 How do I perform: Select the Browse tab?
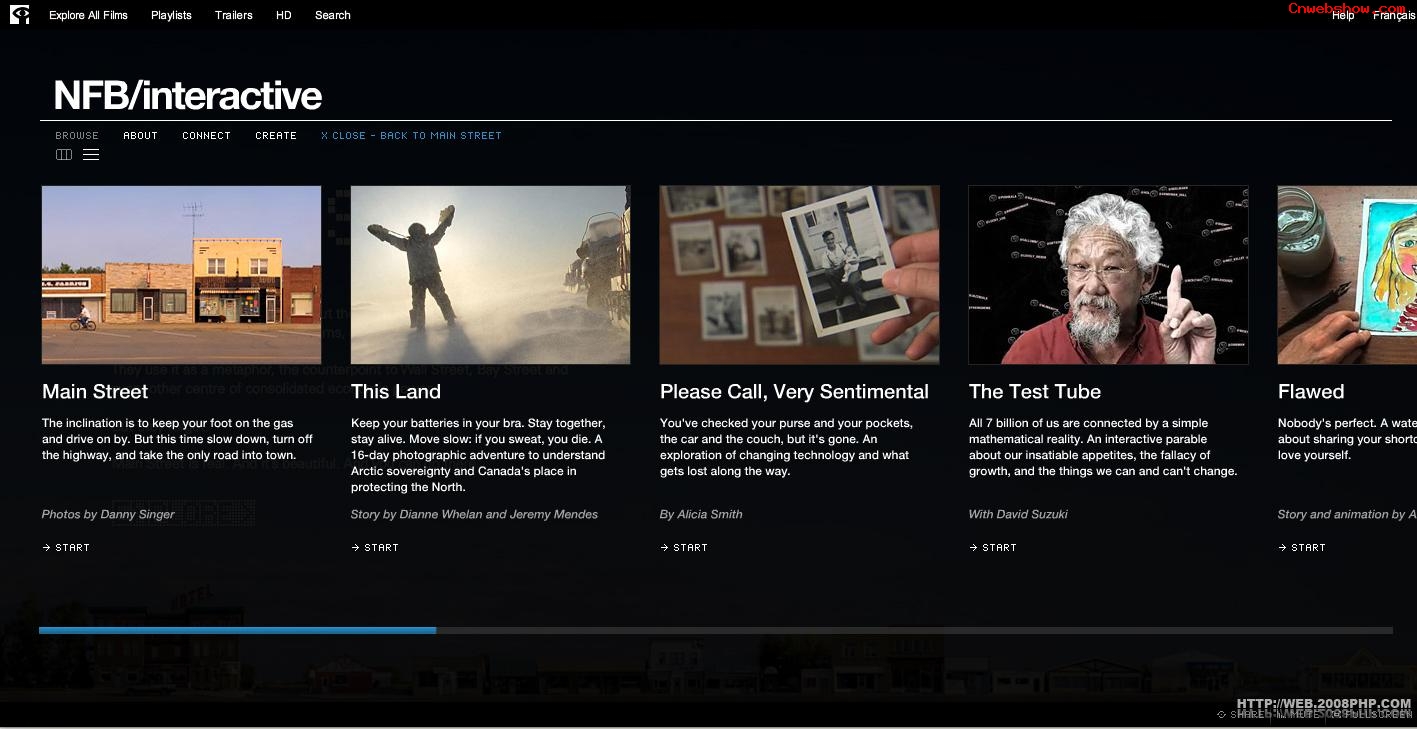[x=77, y=135]
